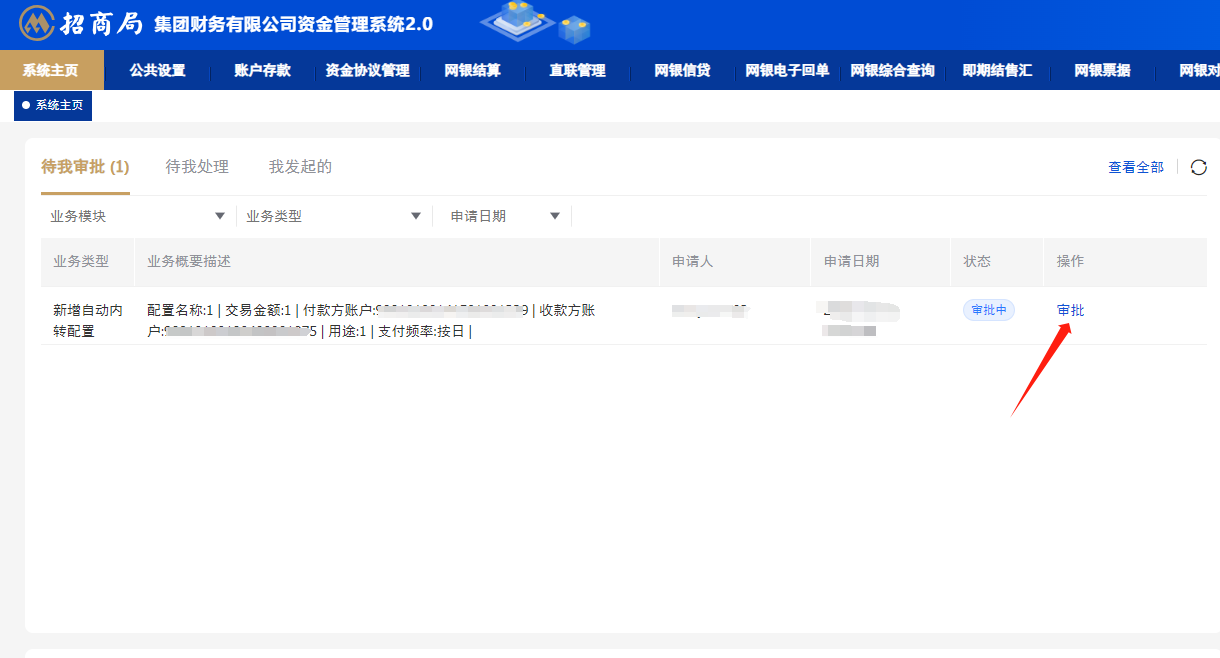Switch to the 待我处理 tab
Screen dimensions: 1220x658
pyautogui.click(x=197, y=167)
